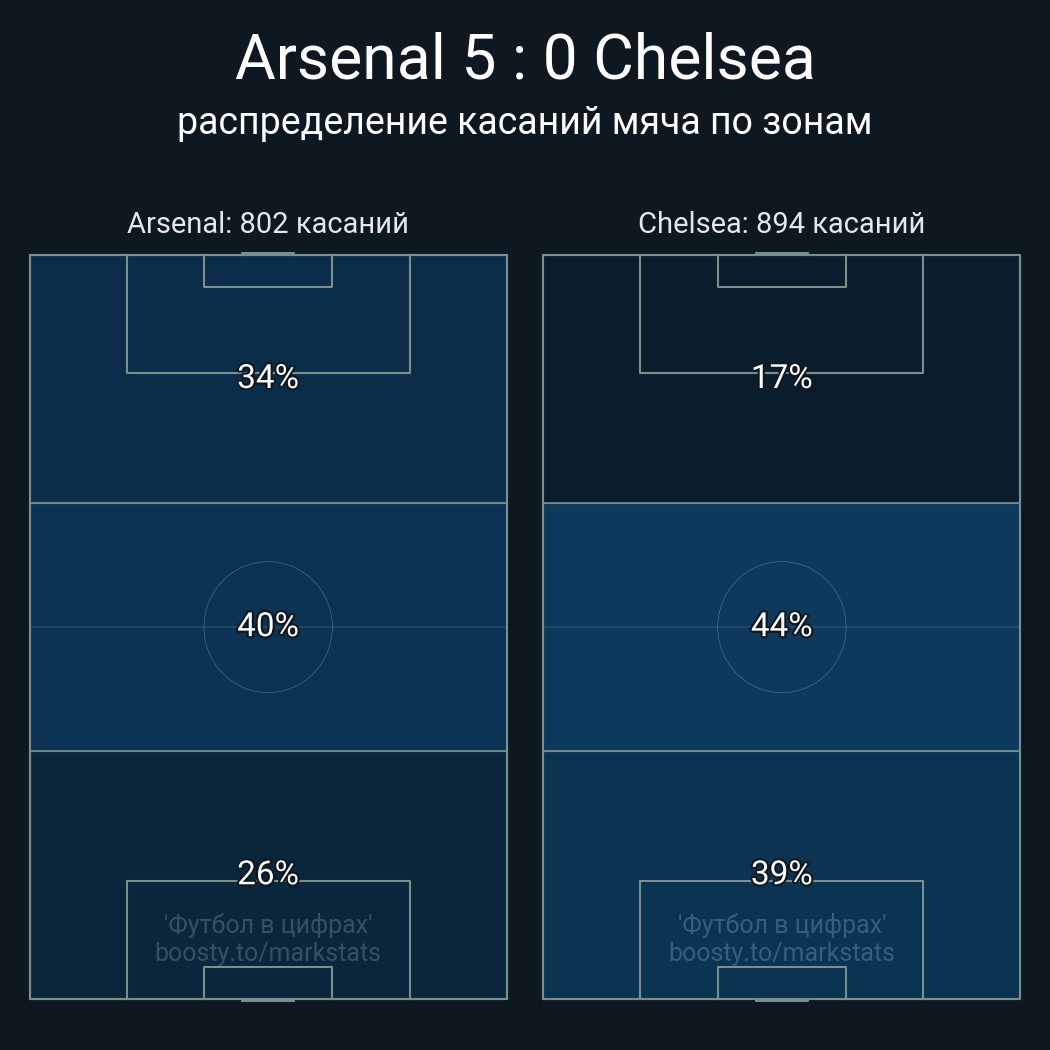The height and width of the screenshot is (1050, 1050).
Task: Select the 'Arsenal: 802 касаний' heading
Action: [268, 223]
